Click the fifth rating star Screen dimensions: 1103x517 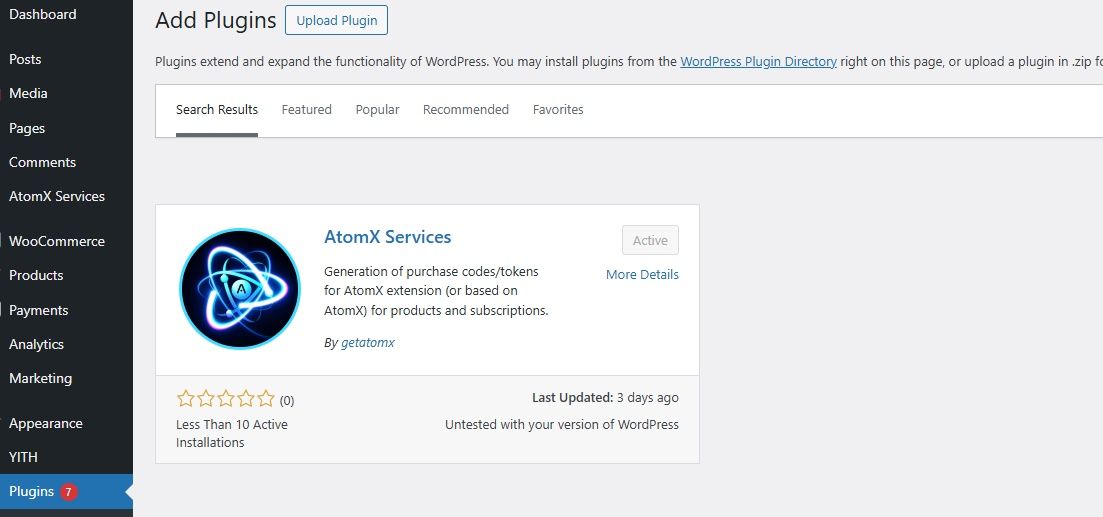pos(266,399)
